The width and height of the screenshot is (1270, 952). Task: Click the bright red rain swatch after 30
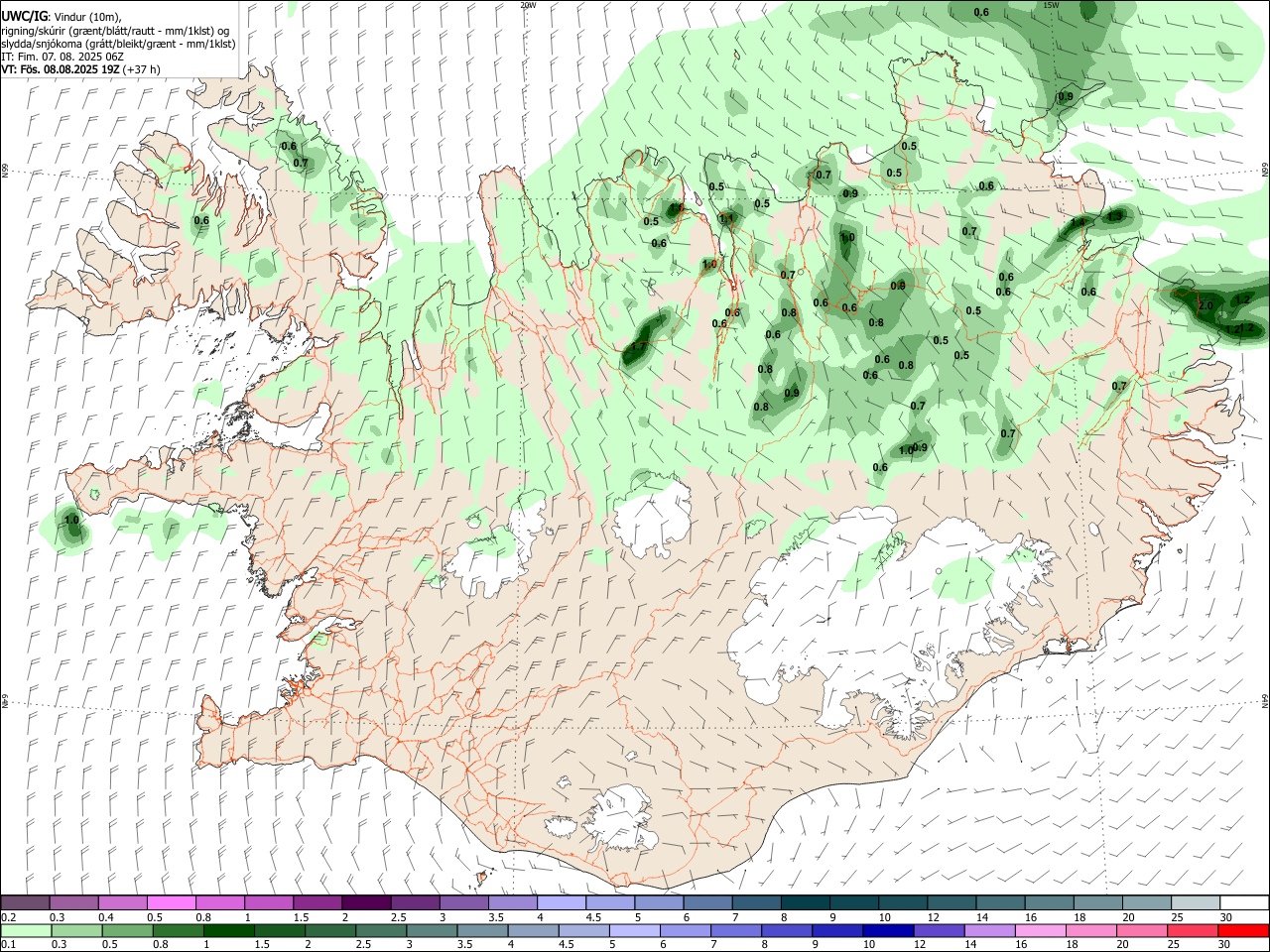click(1242, 930)
